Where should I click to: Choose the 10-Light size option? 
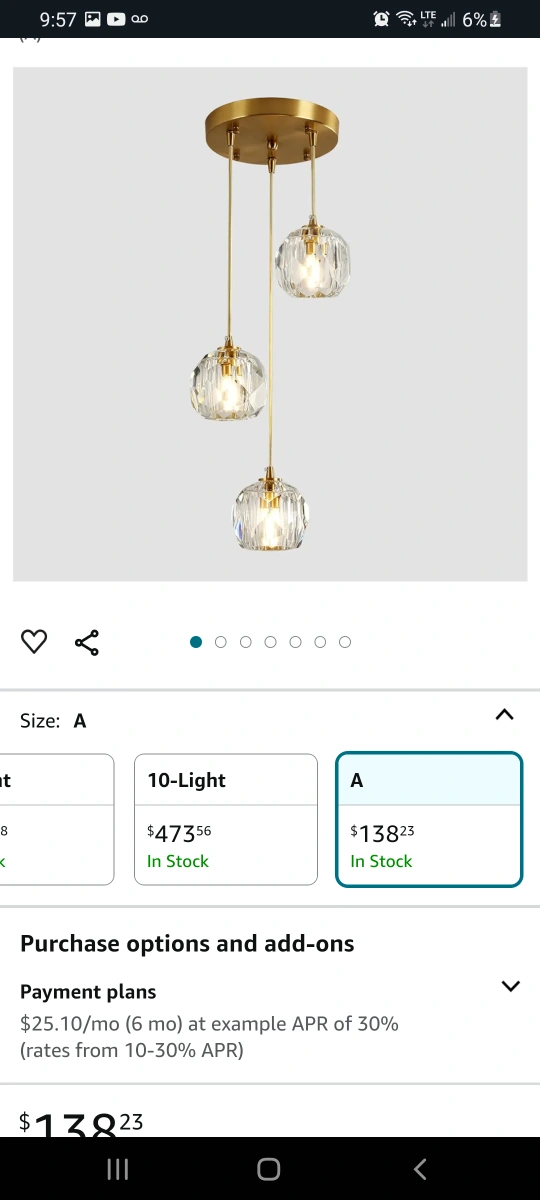[226, 819]
